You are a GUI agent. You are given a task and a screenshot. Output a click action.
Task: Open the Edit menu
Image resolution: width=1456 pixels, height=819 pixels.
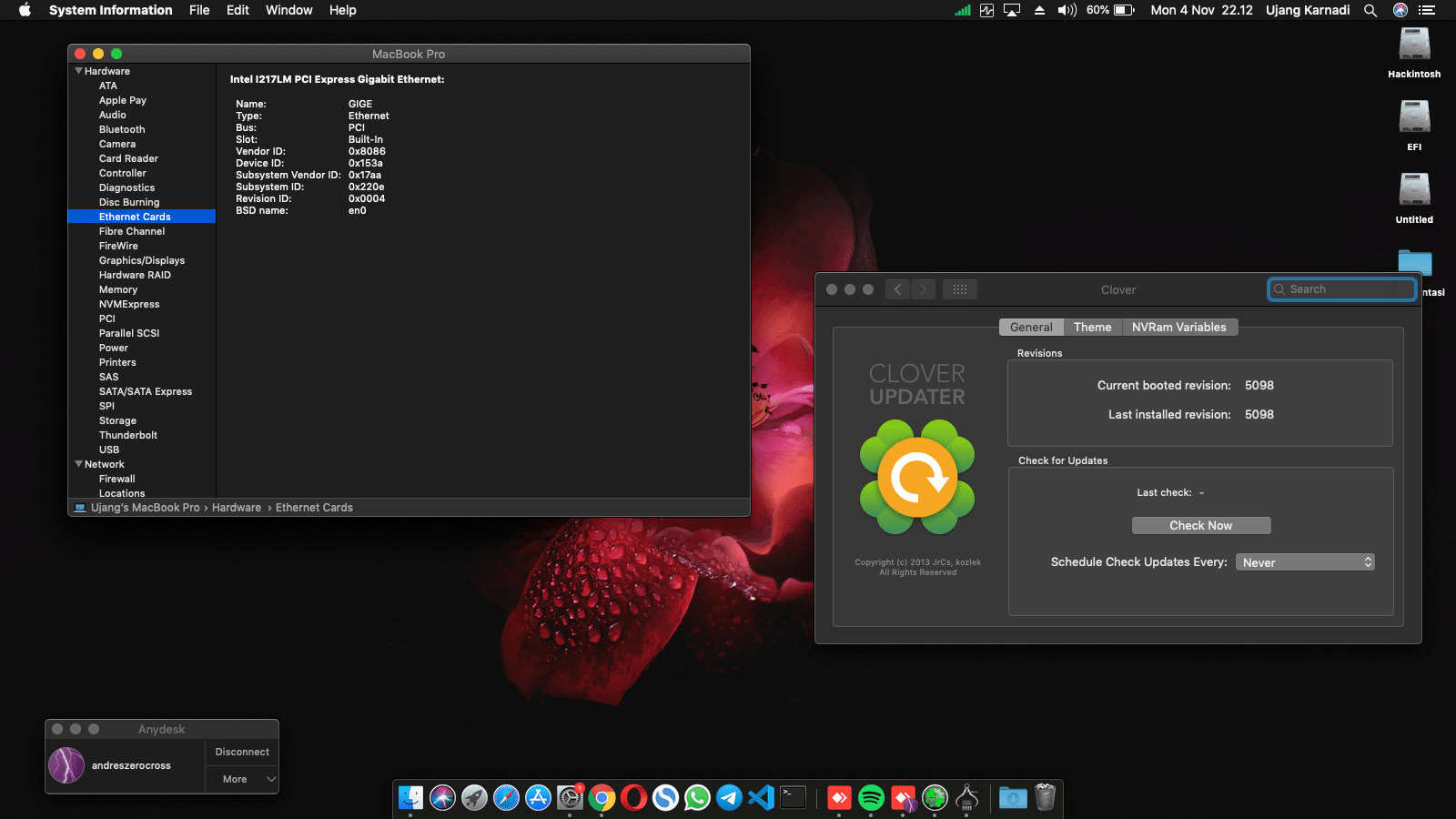click(x=238, y=10)
